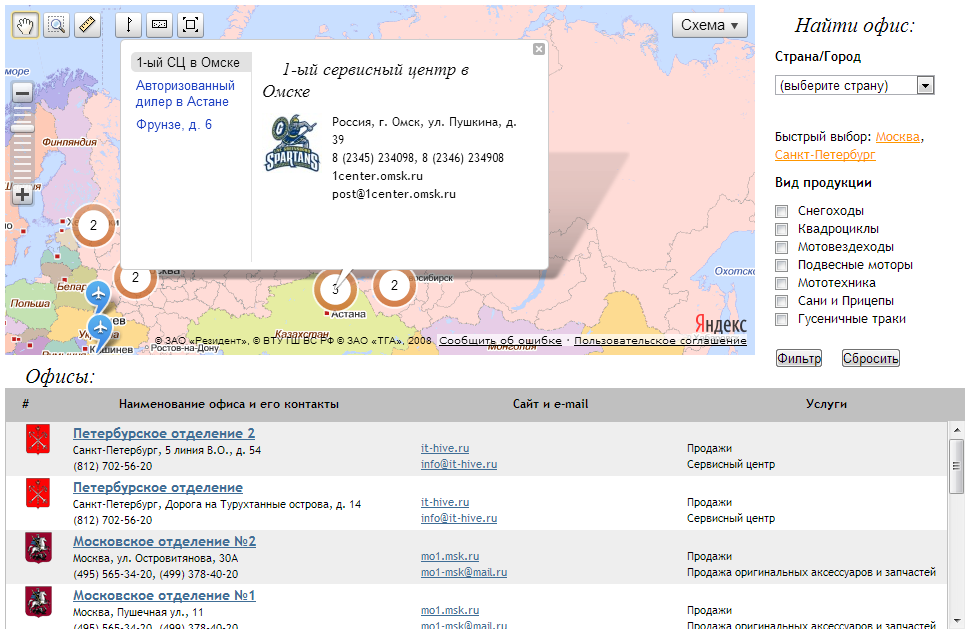Viewport: 970px width, 634px height.
Task: Close the Omsk service center balloon
Action: click(x=539, y=49)
